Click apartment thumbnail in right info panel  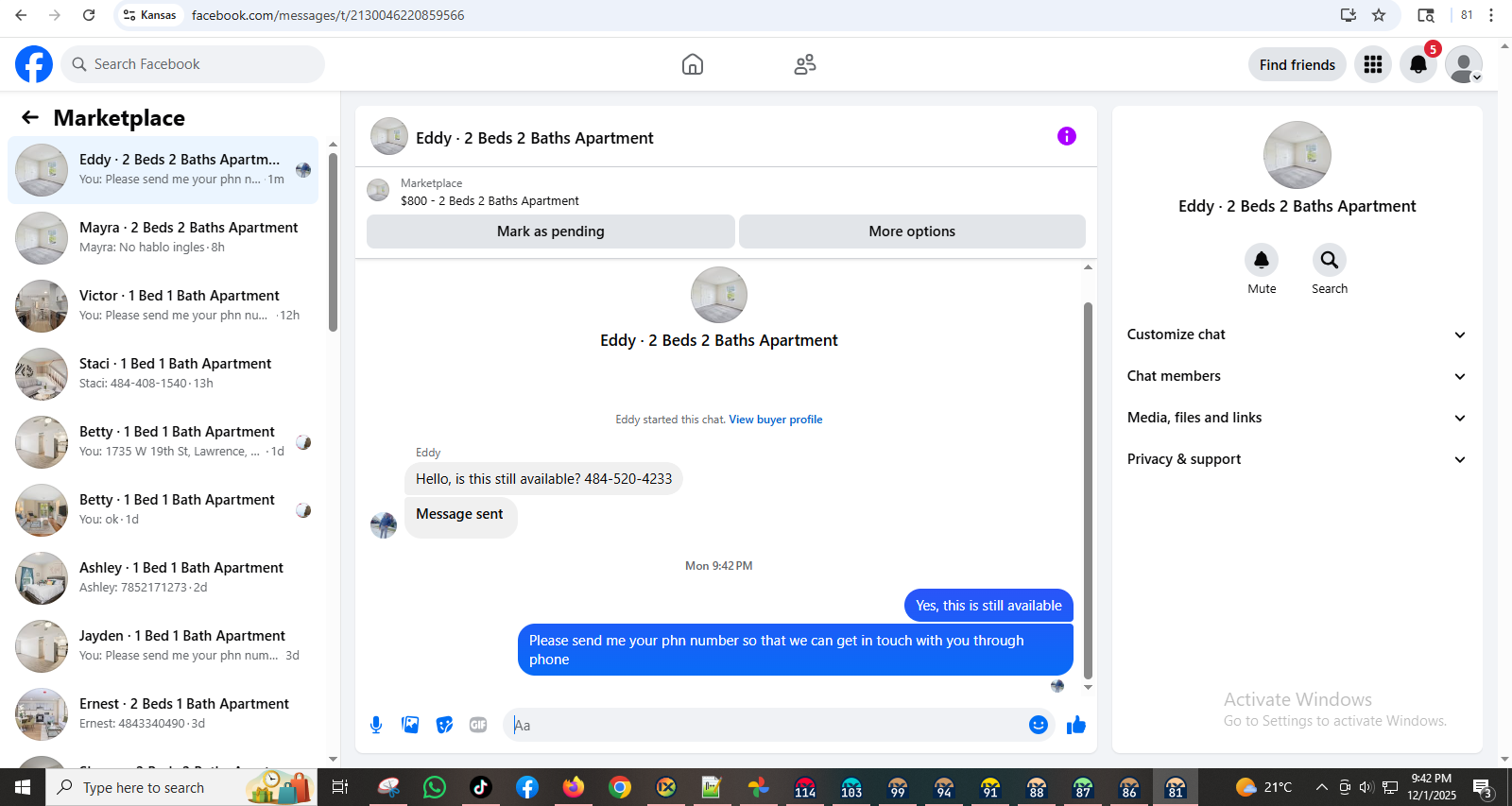[1297, 155]
